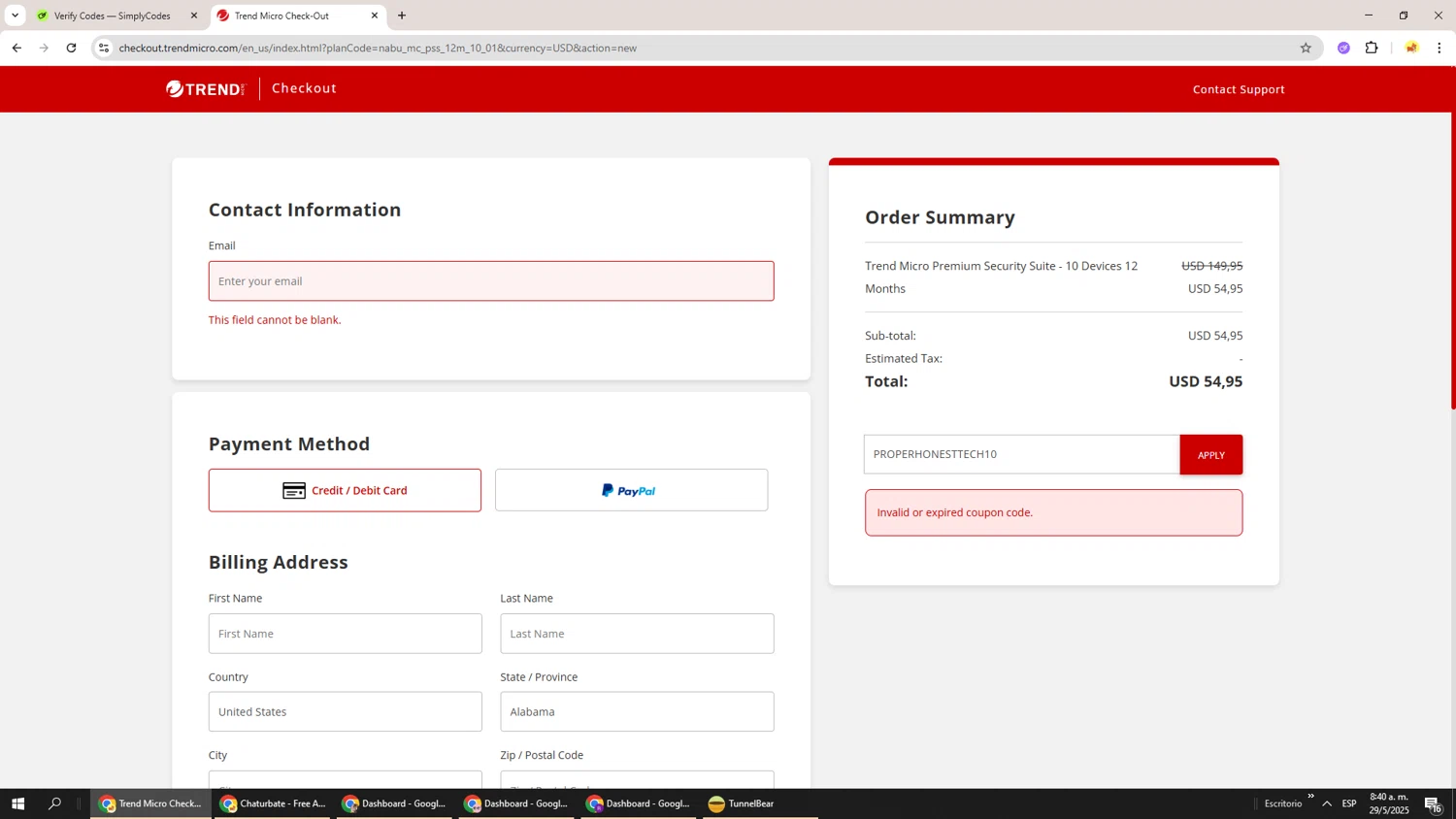Open first Dashboard - Google taskbar window

[x=395, y=803]
